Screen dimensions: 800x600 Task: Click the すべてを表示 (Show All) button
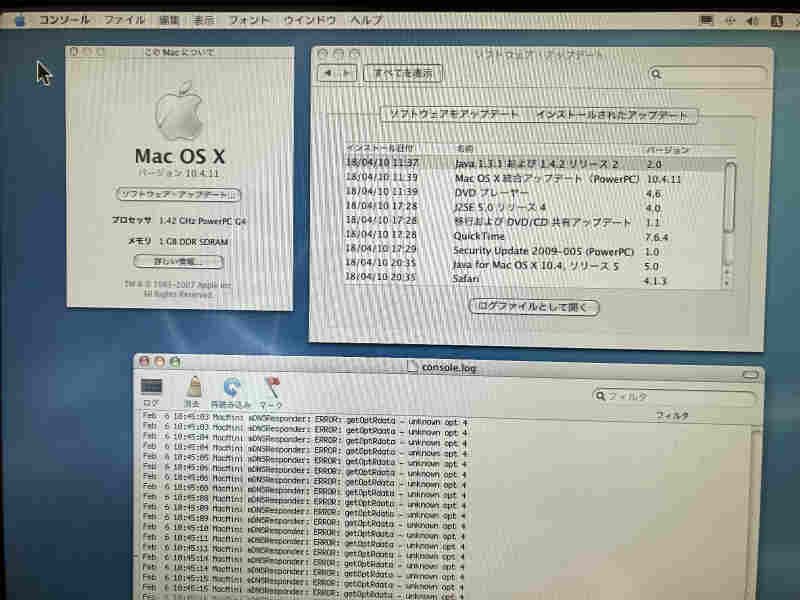[x=404, y=73]
